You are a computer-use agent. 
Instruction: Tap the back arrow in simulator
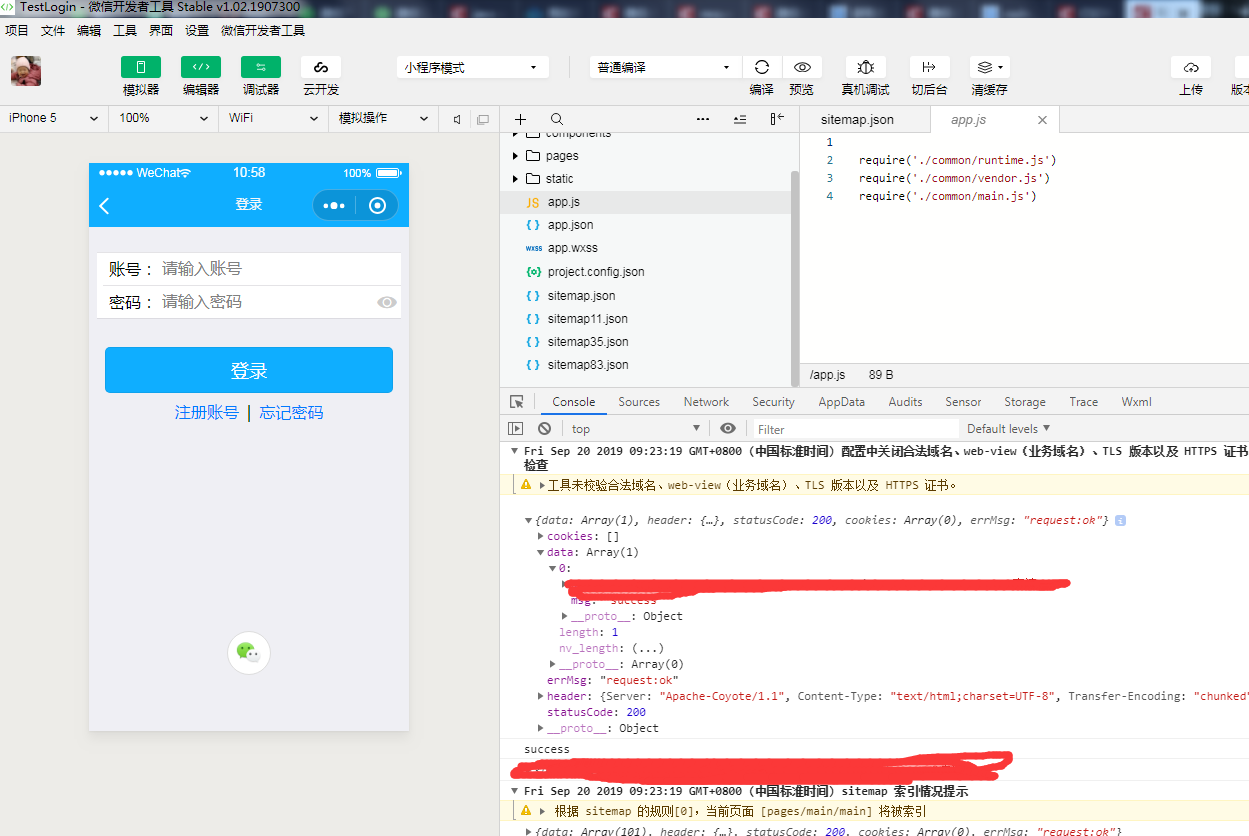(104, 205)
